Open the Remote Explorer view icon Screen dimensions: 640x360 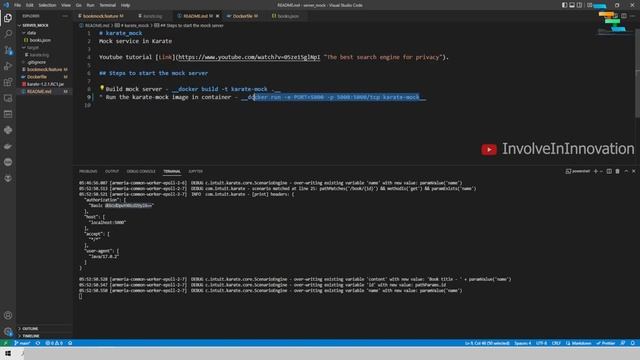click(8, 98)
